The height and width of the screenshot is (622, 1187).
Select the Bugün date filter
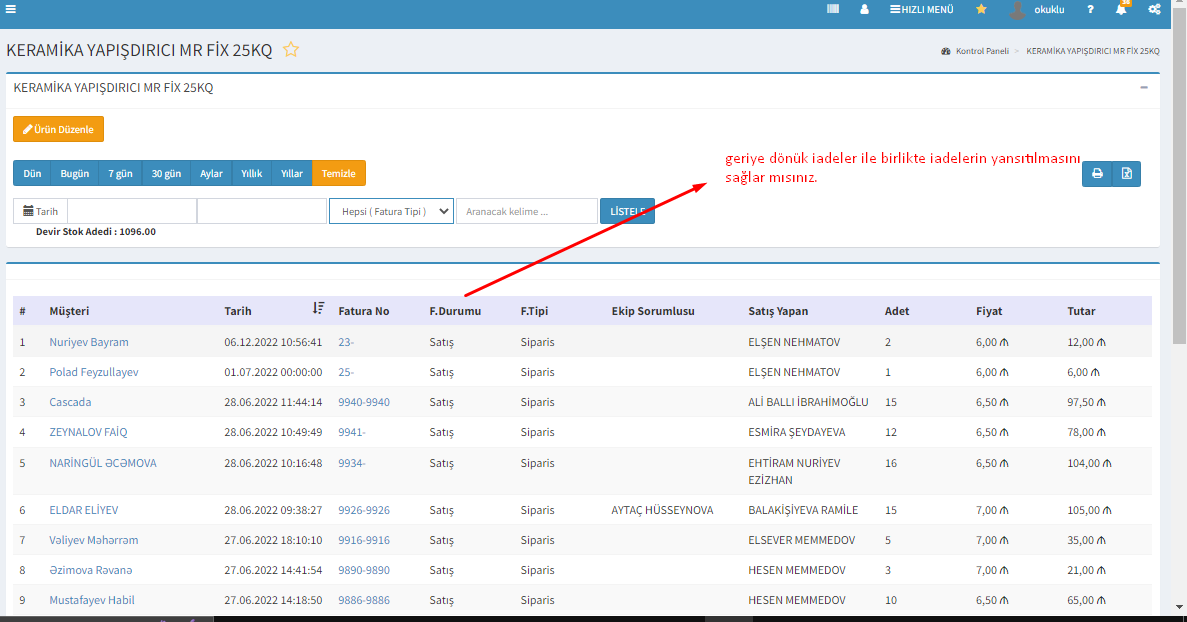[x=74, y=174]
